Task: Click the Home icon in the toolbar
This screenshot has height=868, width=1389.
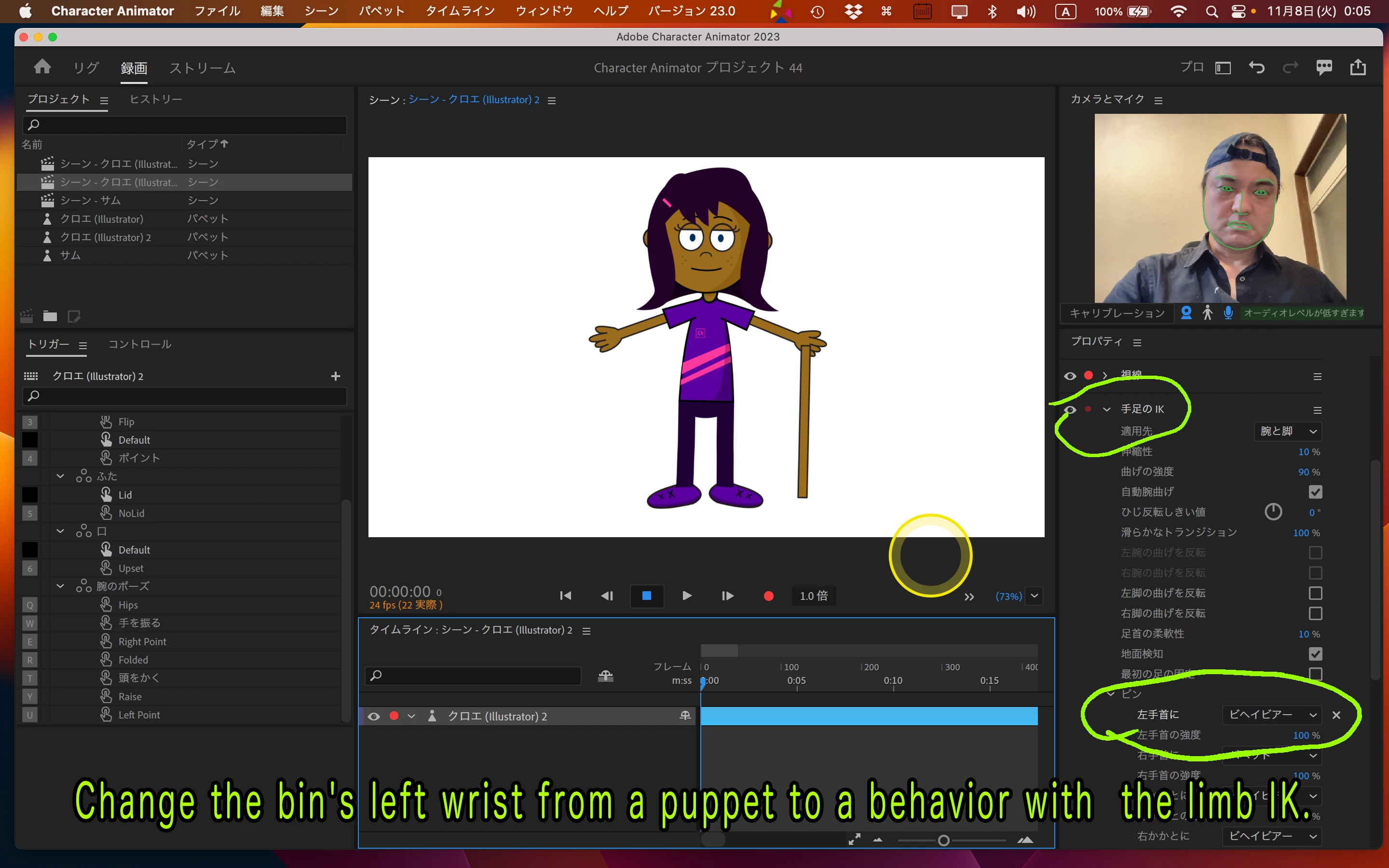Action: [42, 67]
